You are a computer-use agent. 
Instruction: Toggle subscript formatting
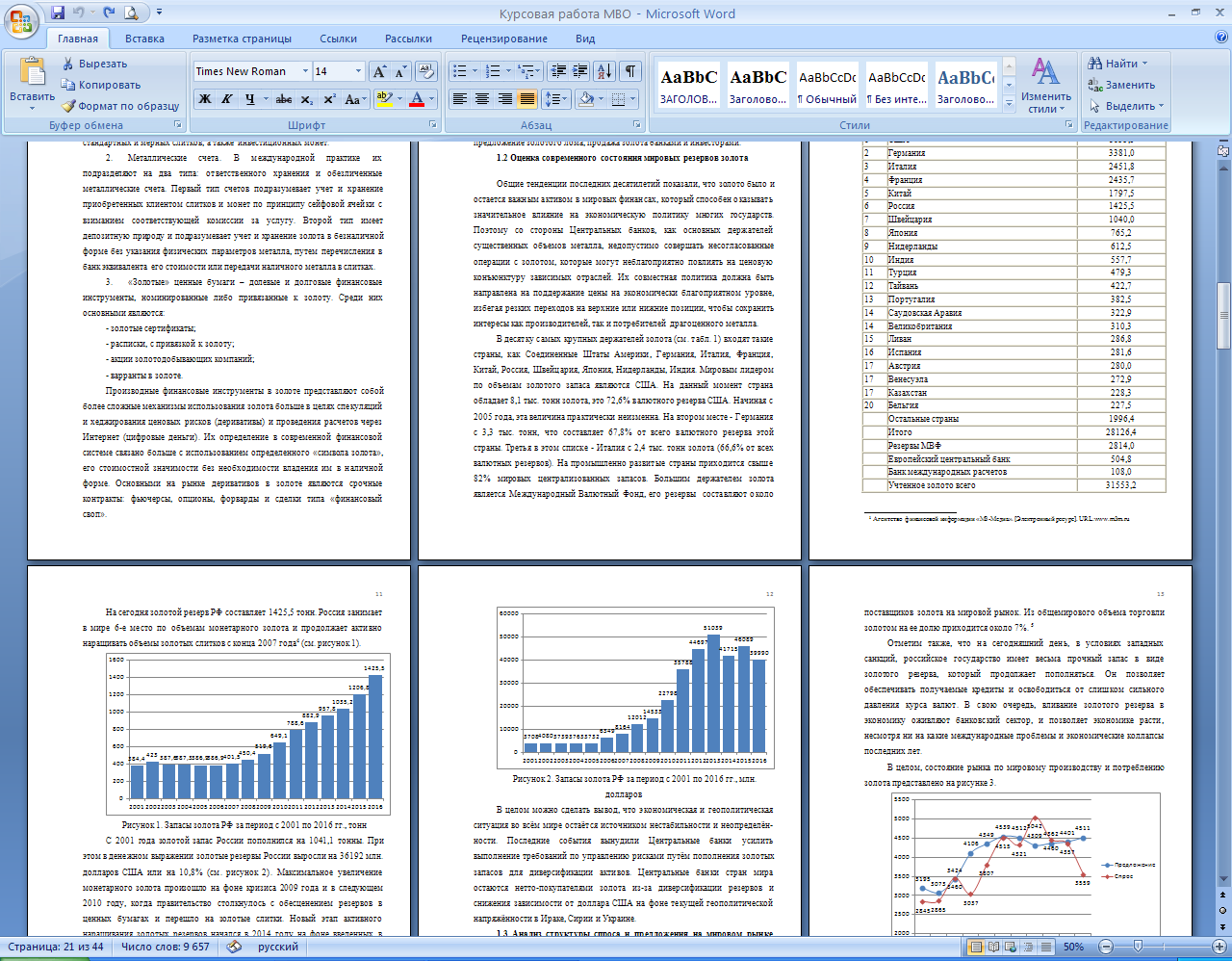[x=307, y=99]
